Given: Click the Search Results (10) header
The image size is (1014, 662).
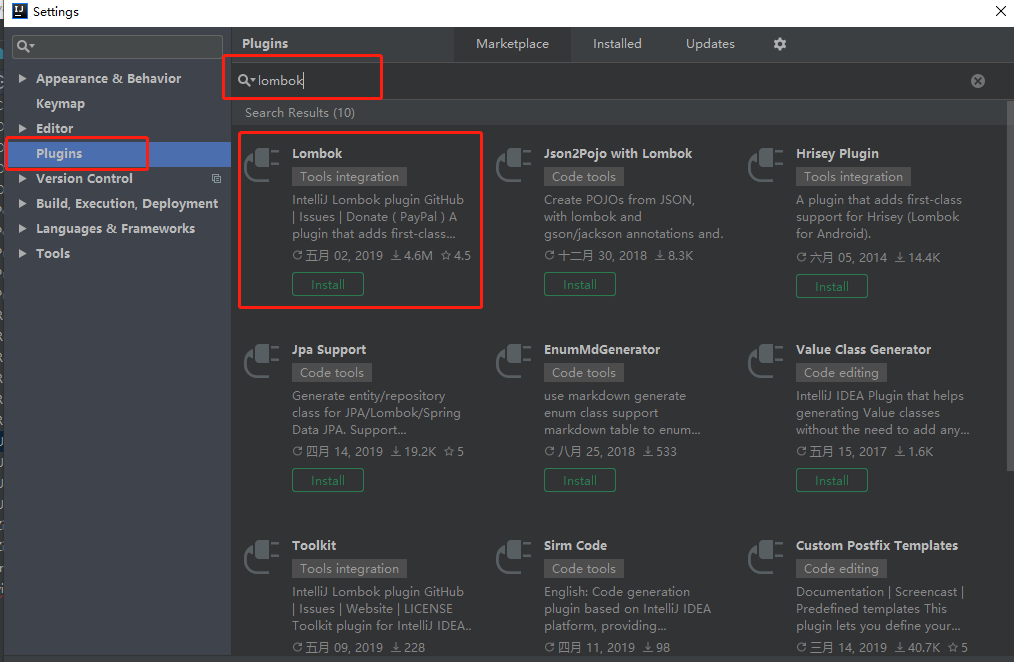Looking at the screenshot, I should [x=299, y=112].
